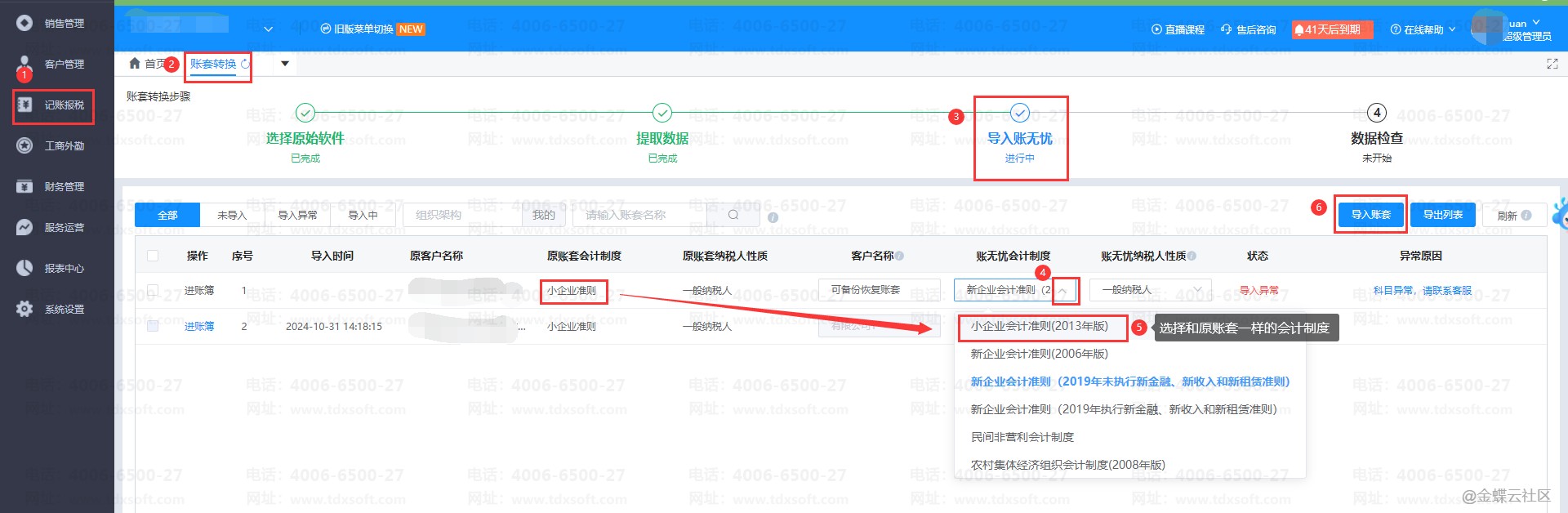Collapse the 账无忧会计制度 dropdown arrow
Screen dimensions: 1568x513
tap(1063, 291)
